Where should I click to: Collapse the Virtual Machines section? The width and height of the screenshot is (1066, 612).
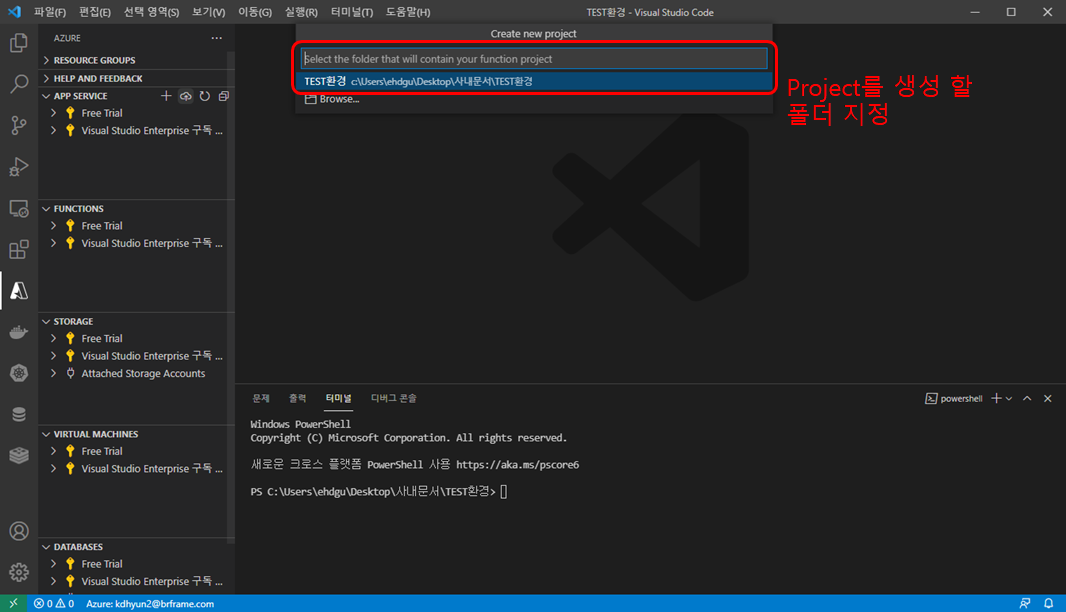click(x=46, y=434)
